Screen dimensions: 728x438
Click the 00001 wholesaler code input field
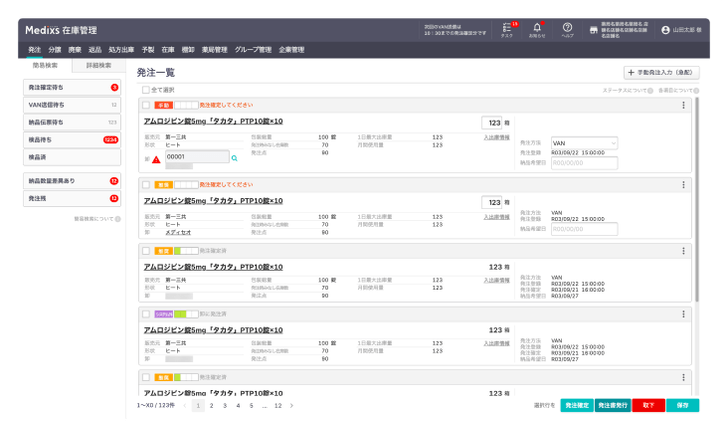pos(197,157)
